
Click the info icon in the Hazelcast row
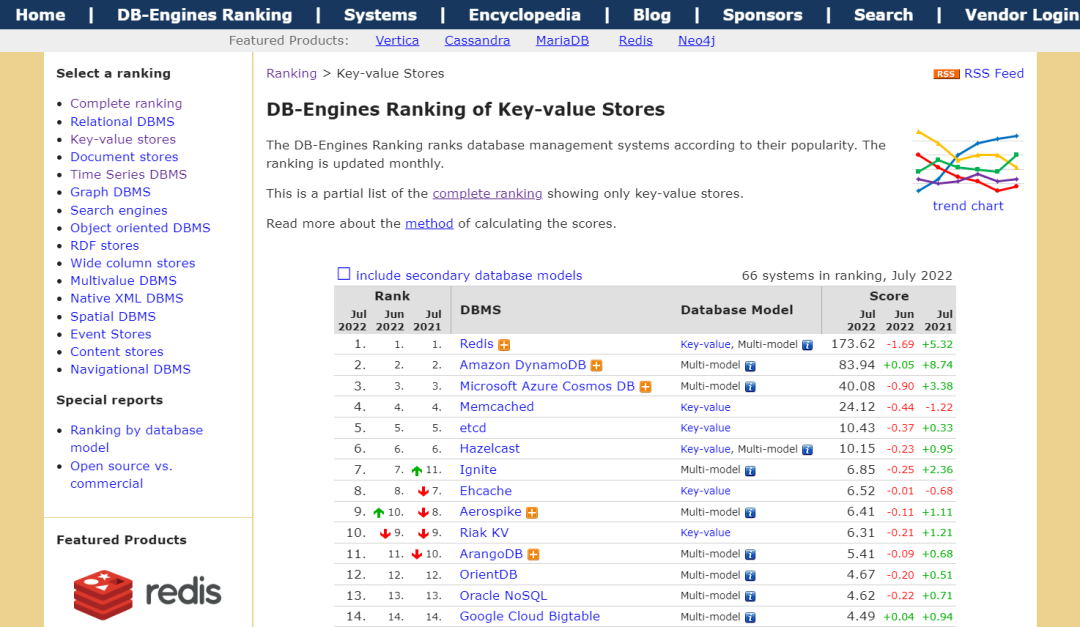(807, 449)
